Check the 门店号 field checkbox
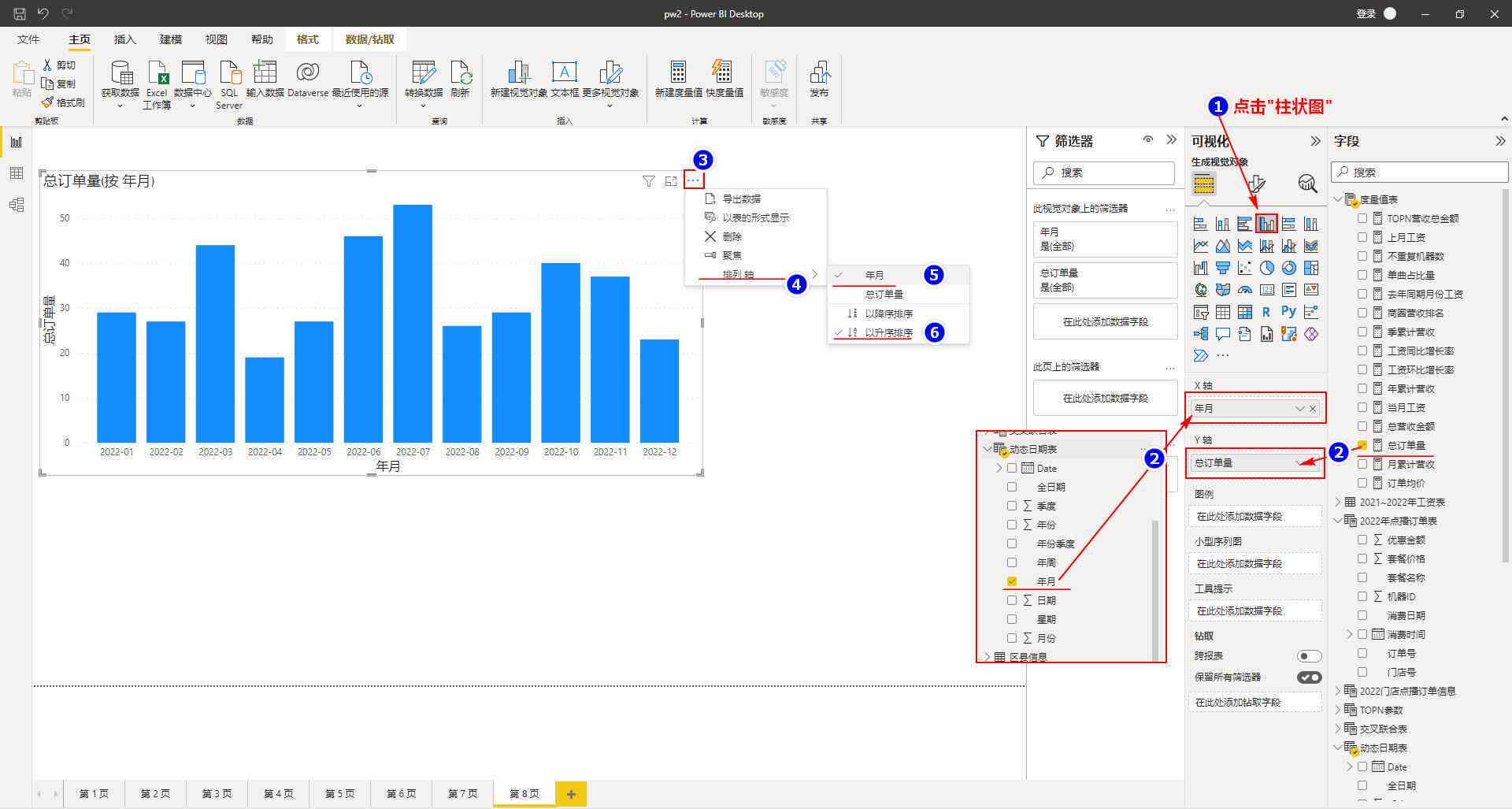The width and height of the screenshot is (1512, 809). tap(1362, 672)
